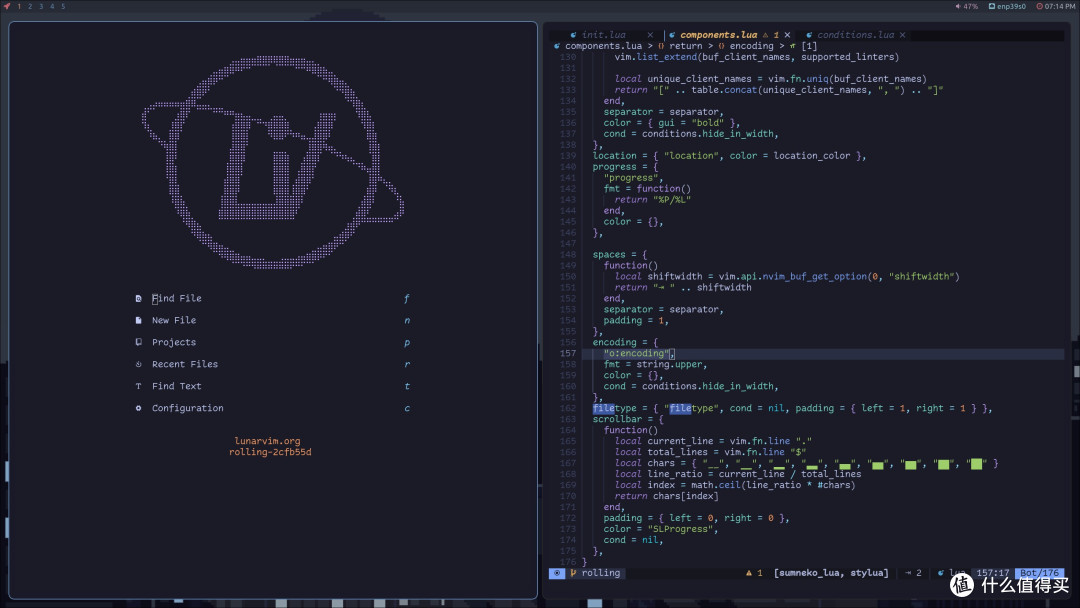Click '[sumneko_lua, stylua]' in statusline
This screenshot has width=1080, height=608.
[831, 573]
